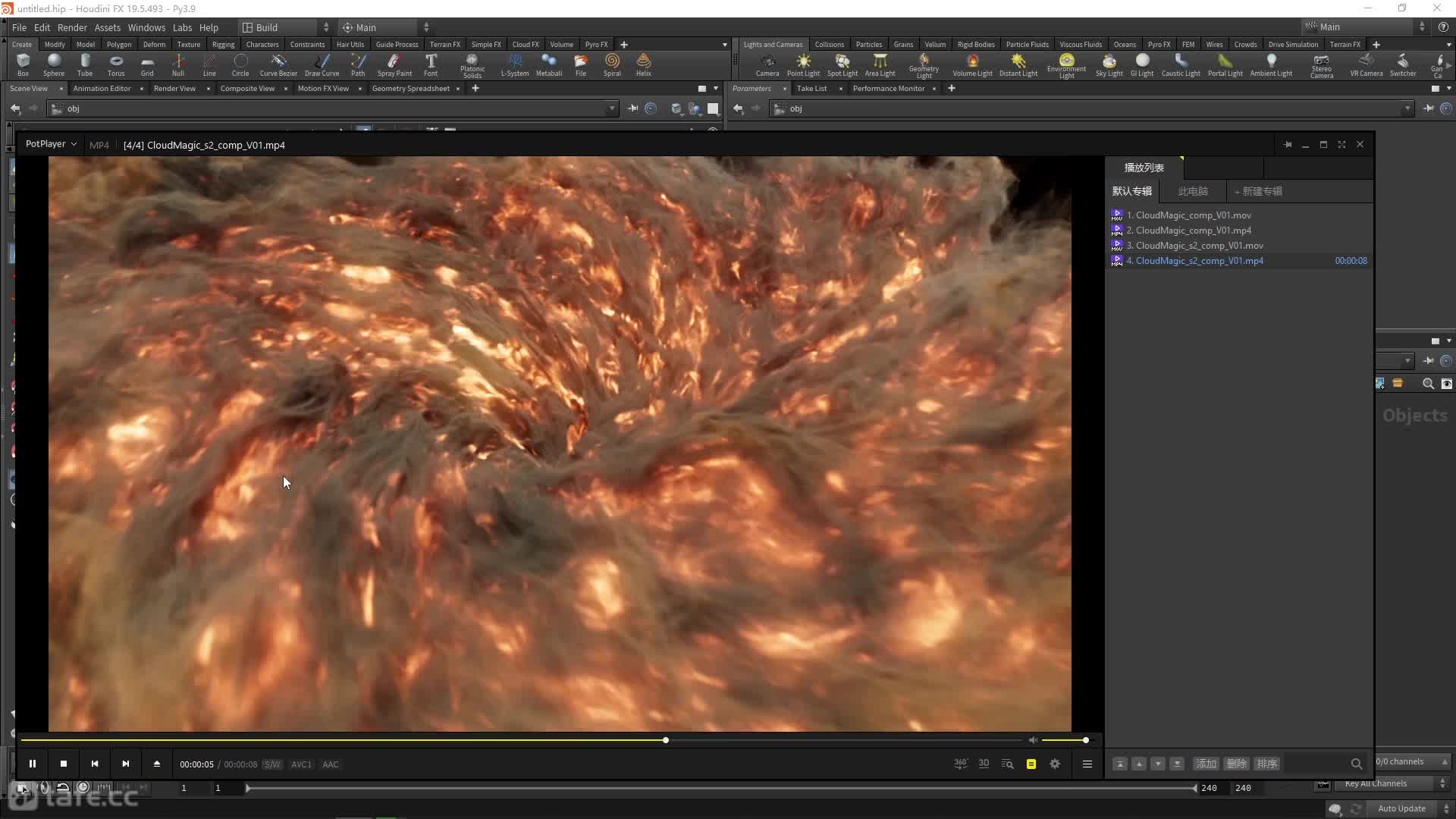The image size is (1456, 819).
Task: Add a Distant Light
Action: [x=1018, y=65]
